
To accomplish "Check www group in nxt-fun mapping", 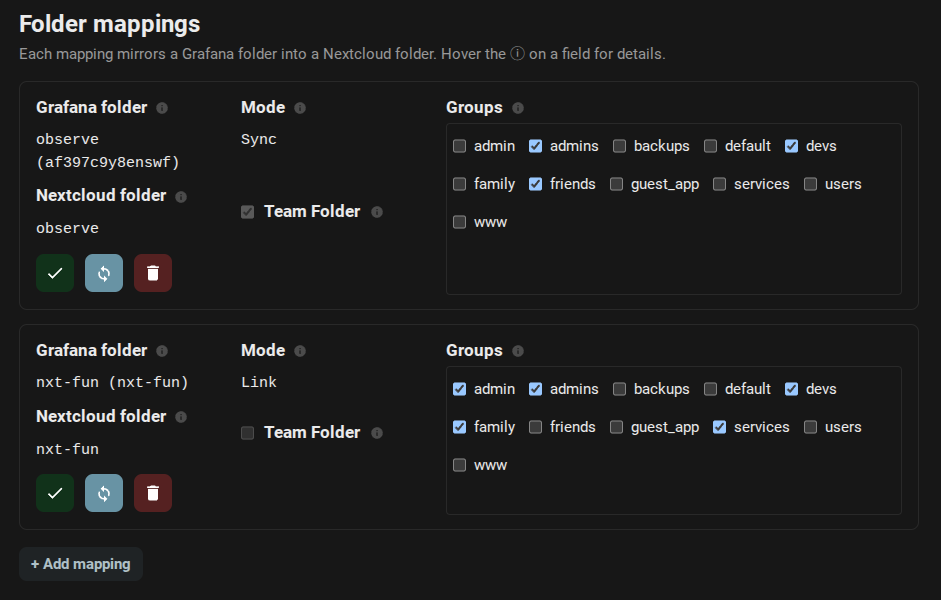I will click(460, 465).
